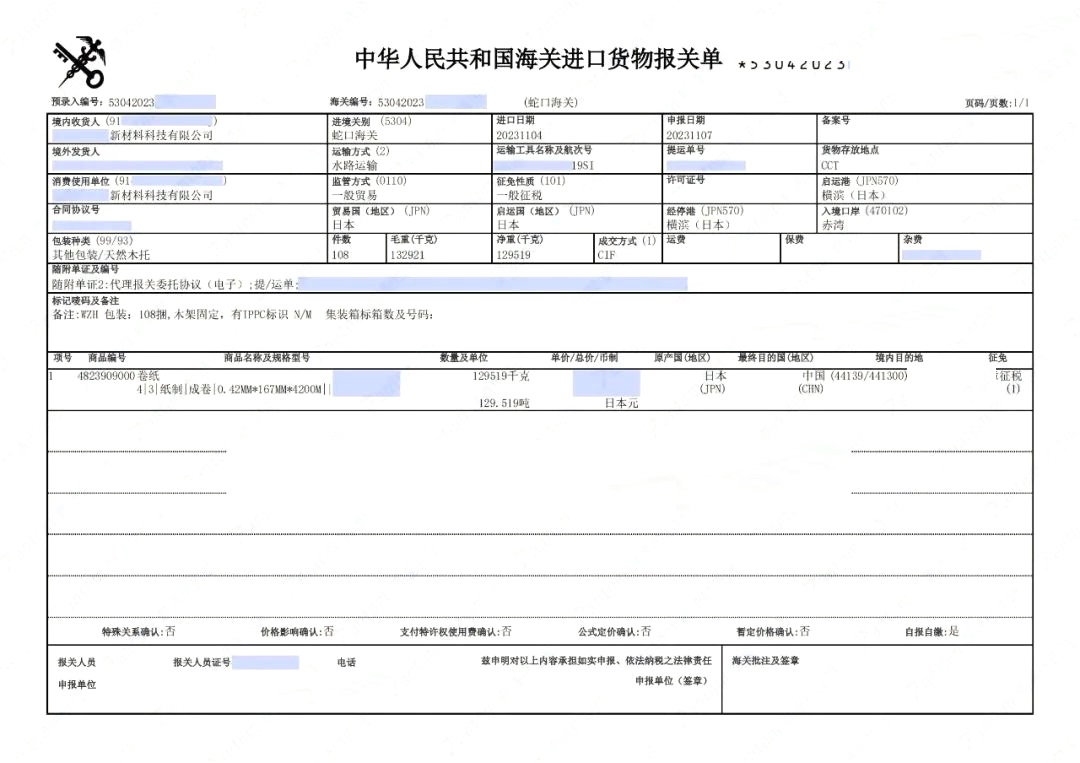Select the 预录入编号 number 53042023
The height and width of the screenshot is (763, 1080).
pyautogui.click(x=132, y=103)
